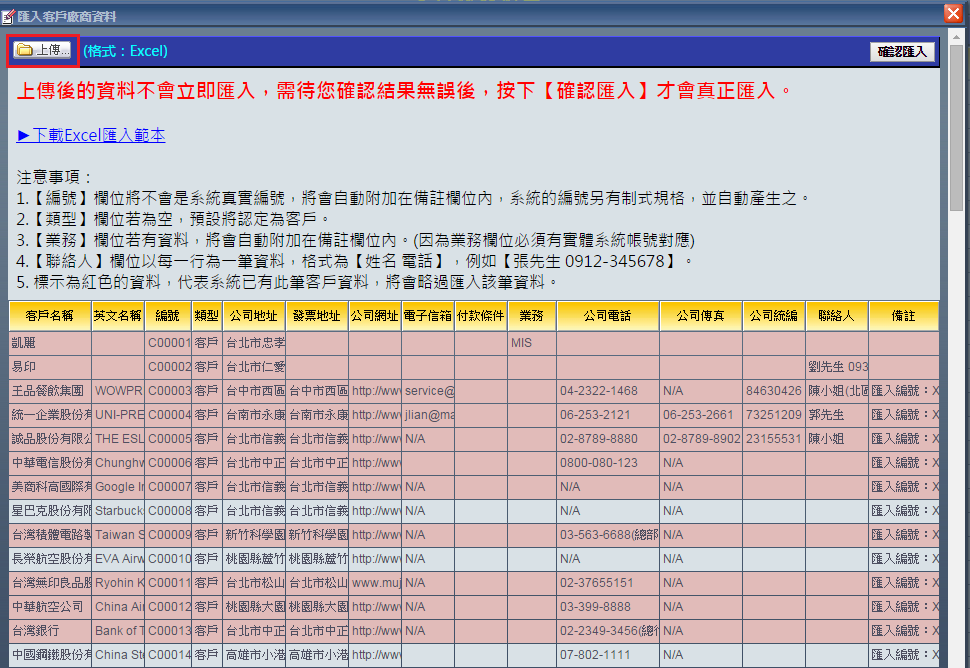Viewport: 970px width, 668px height.
Task: Close the 匯入客戶廠商資料 dialog
Action: point(953,13)
